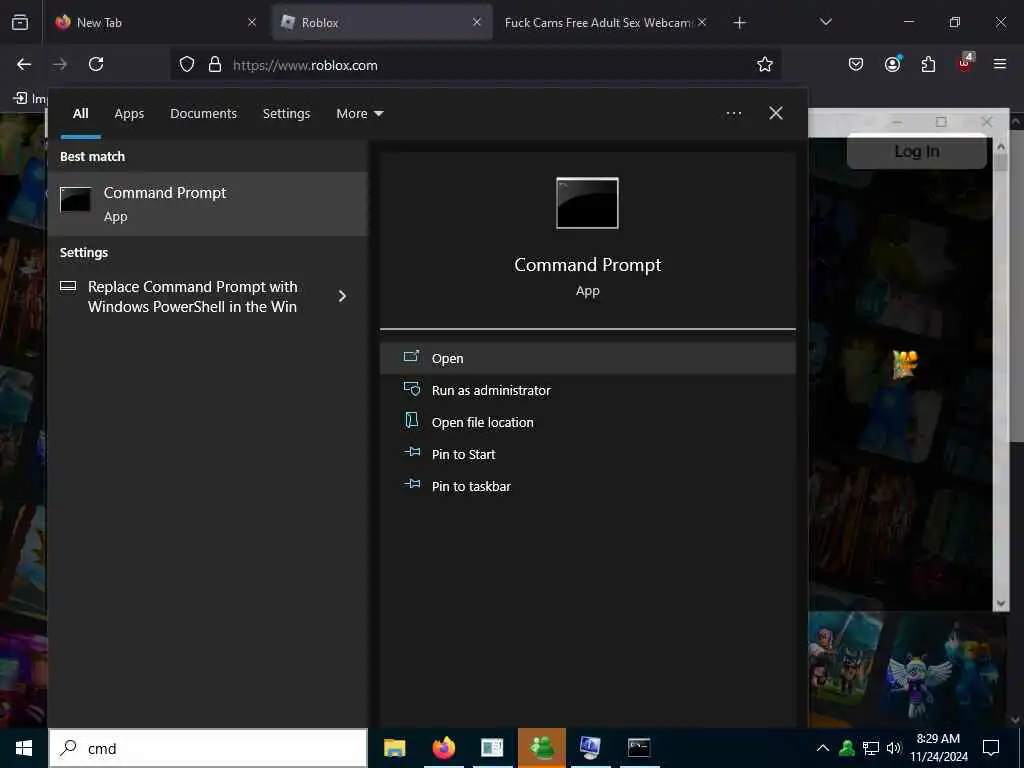Open Firefox from the taskbar
The image size is (1024, 768).
click(x=443, y=748)
